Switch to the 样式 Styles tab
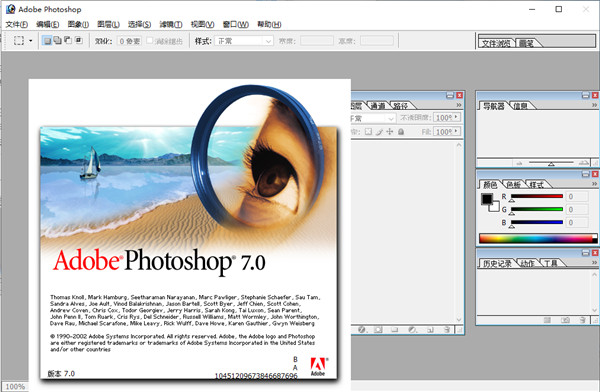Viewport: 600px width, 392px height. click(536, 185)
